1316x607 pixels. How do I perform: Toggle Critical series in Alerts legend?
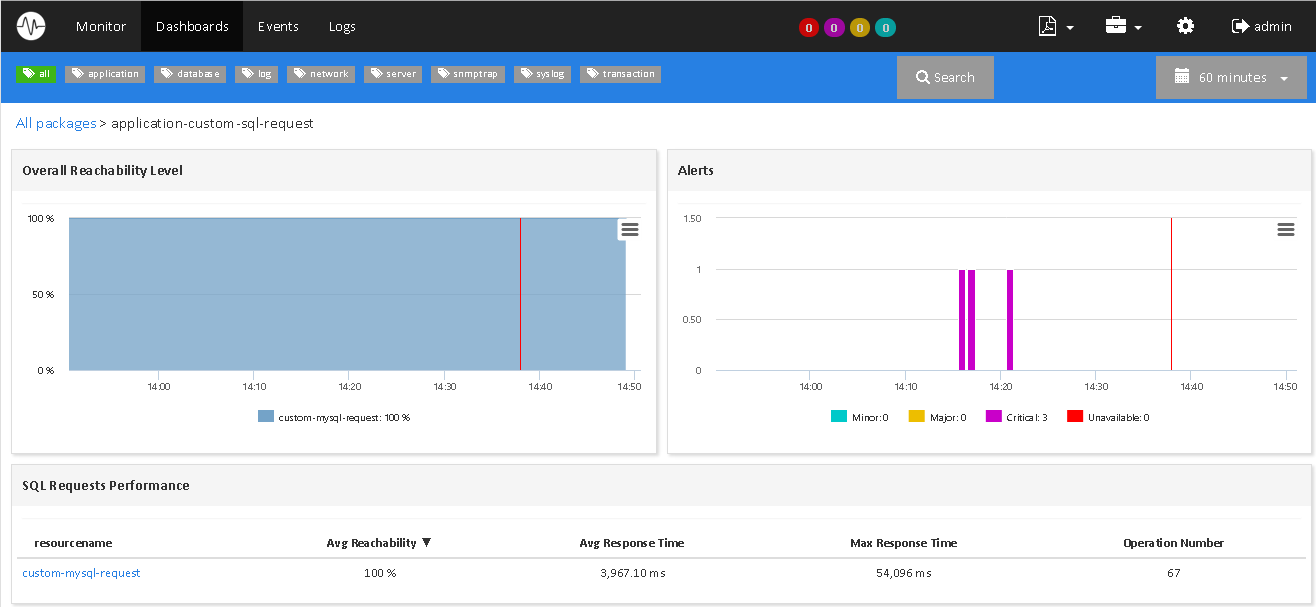coord(1016,417)
